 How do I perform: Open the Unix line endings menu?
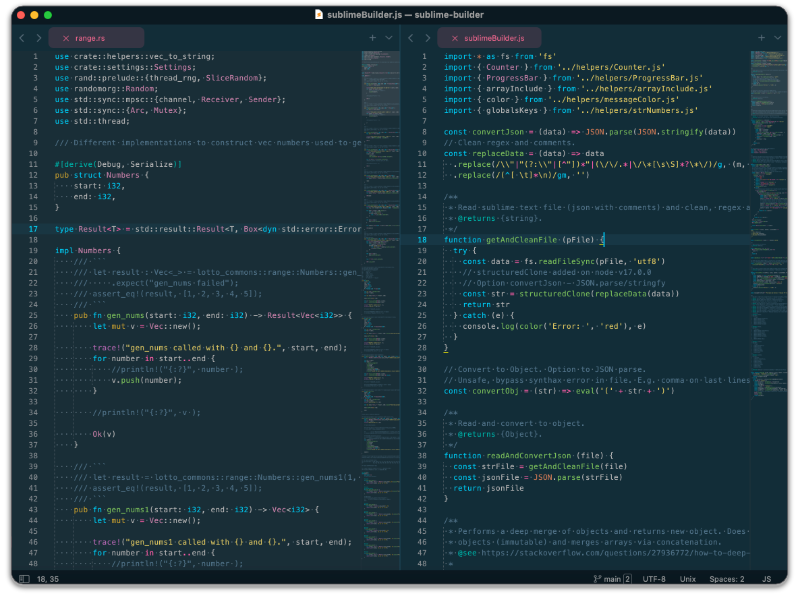click(688, 579)
